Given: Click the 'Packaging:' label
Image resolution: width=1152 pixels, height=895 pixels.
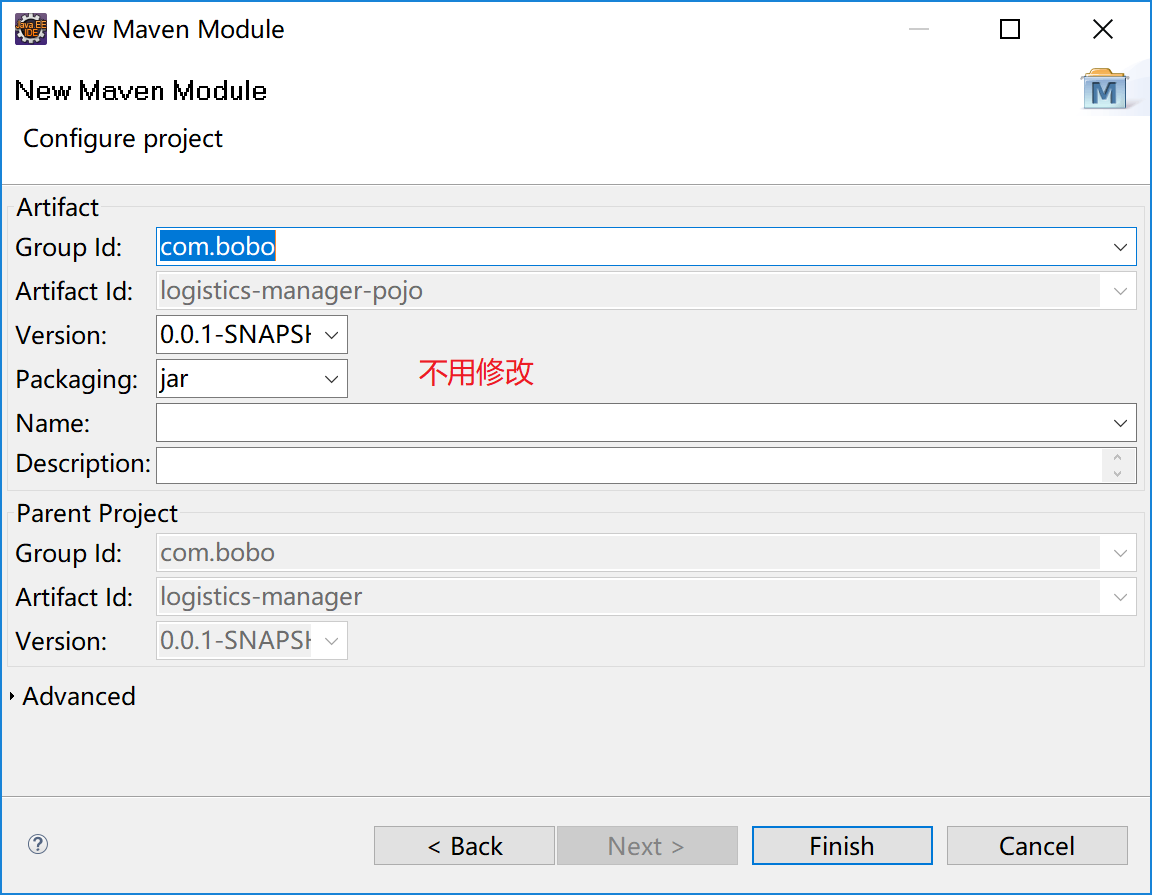Looking at the screenshot, I should (76, 380).
